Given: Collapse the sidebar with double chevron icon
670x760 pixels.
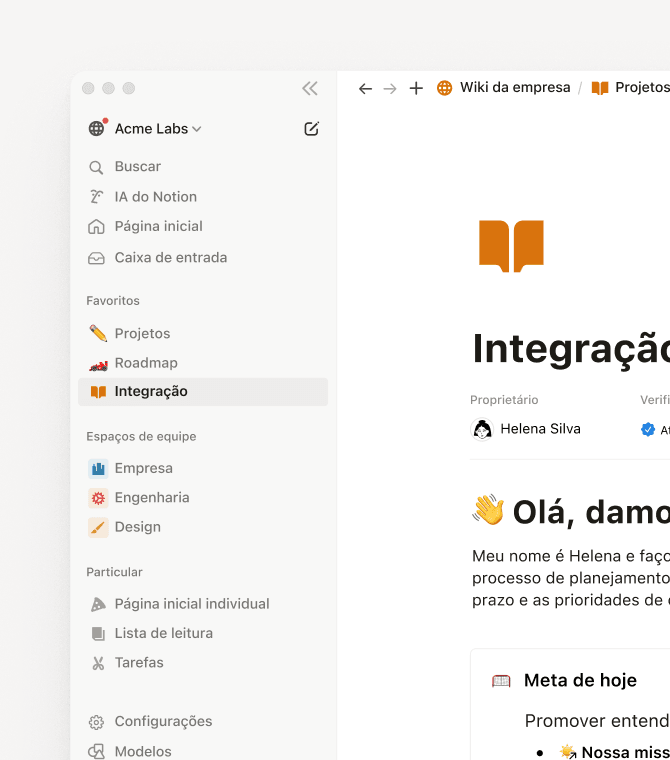Looking at the screenshot, I should (x=310, y=88).
